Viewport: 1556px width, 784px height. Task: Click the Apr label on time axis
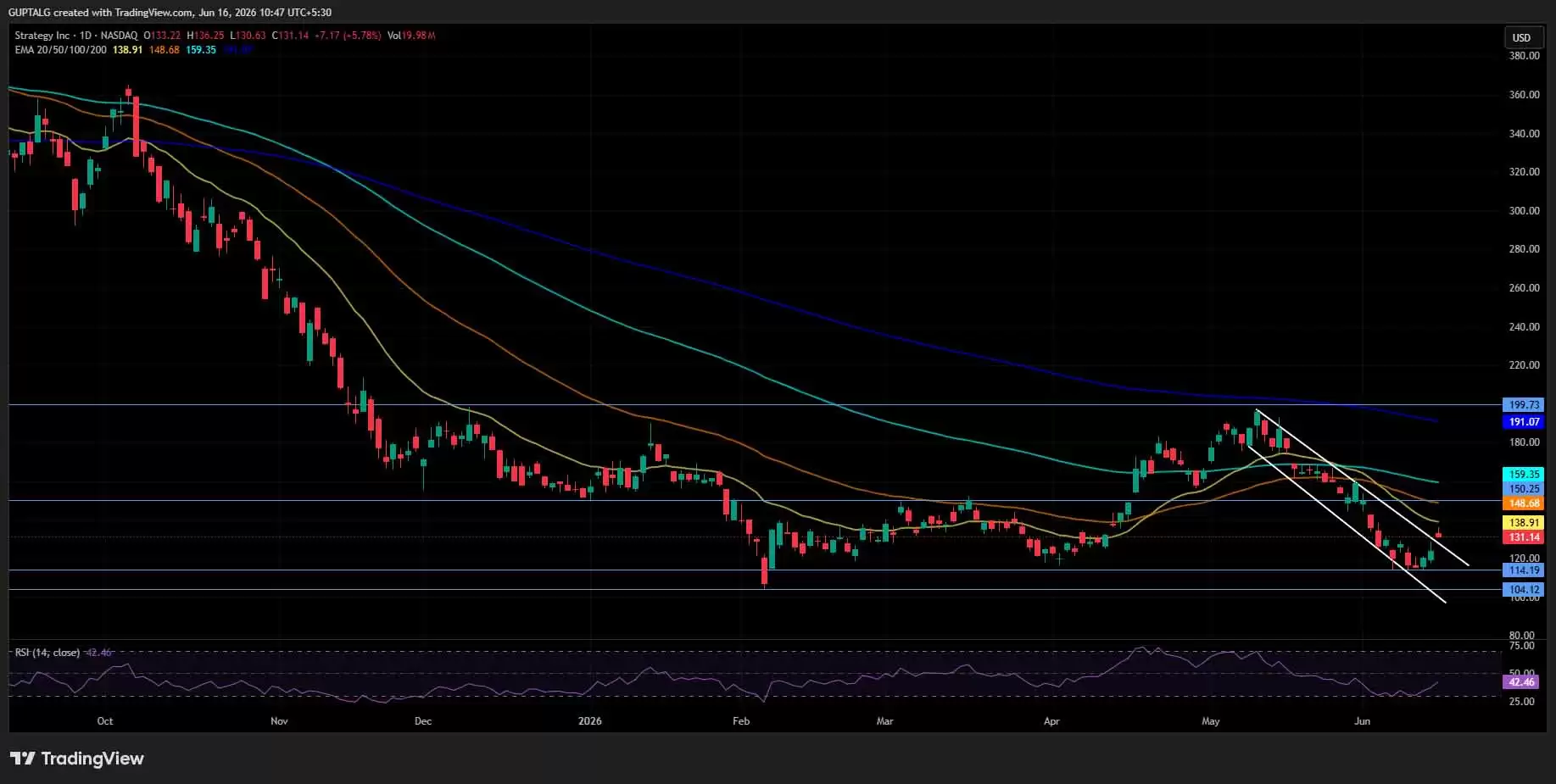(1051, 721)
